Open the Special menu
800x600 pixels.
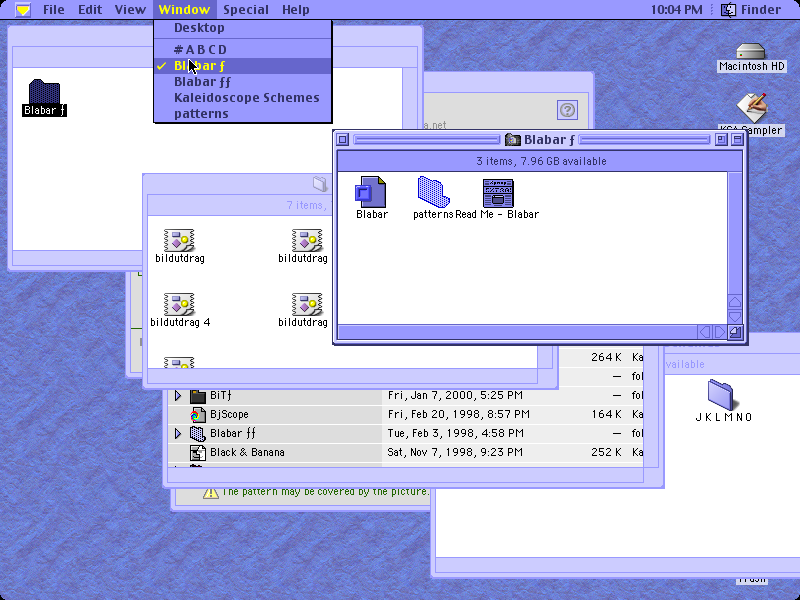click(246, 10)
